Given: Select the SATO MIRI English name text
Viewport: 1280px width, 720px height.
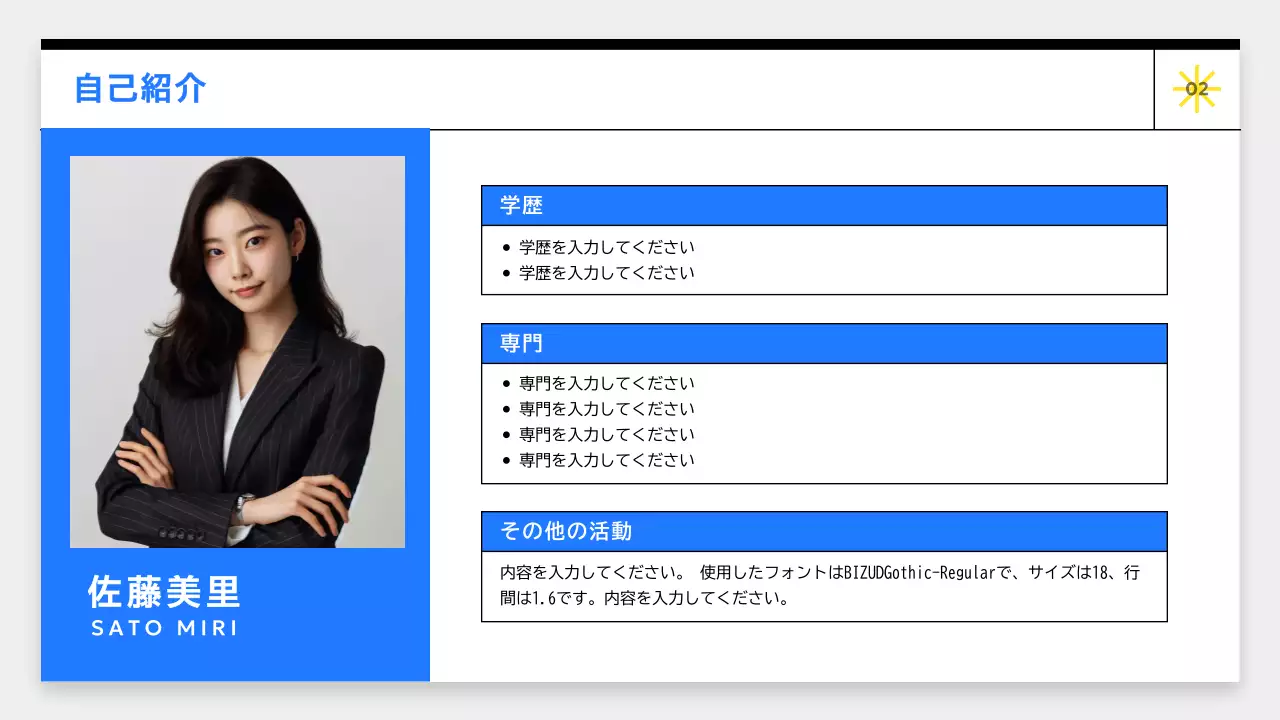Looking at the screenshot, I should [x=163, y=628].
